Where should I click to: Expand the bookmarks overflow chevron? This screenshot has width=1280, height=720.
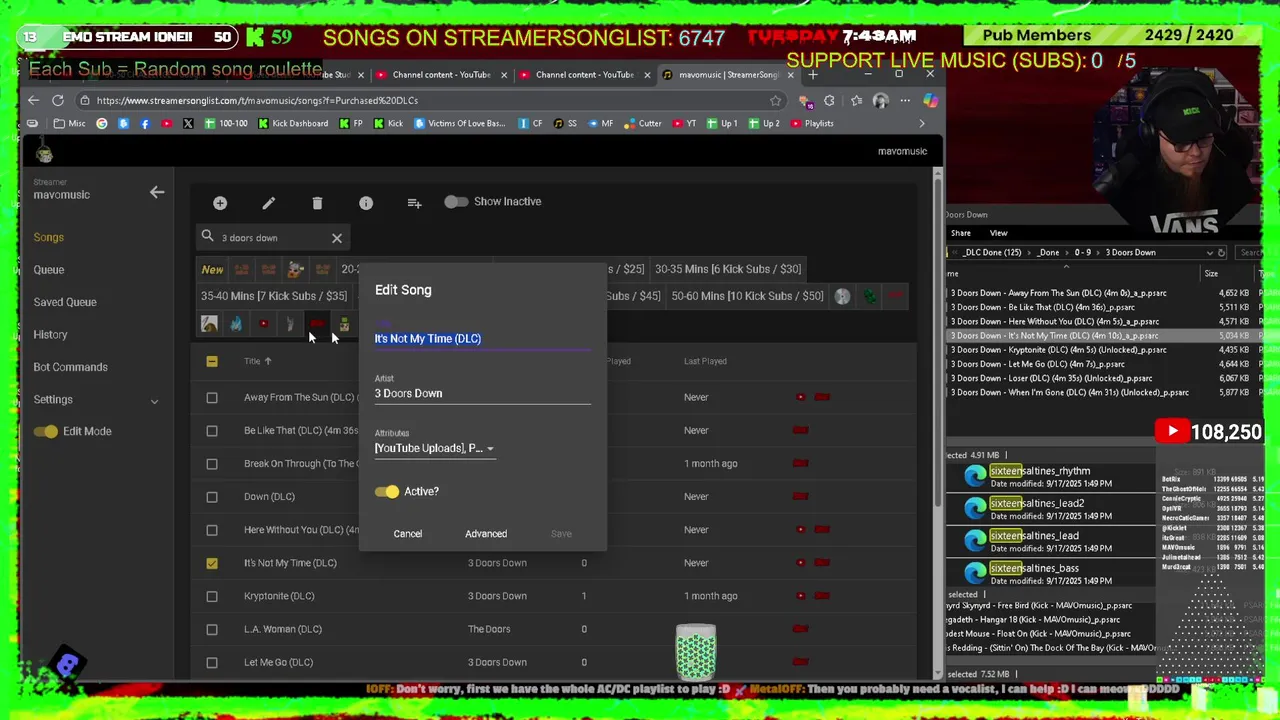click(922, 123)
